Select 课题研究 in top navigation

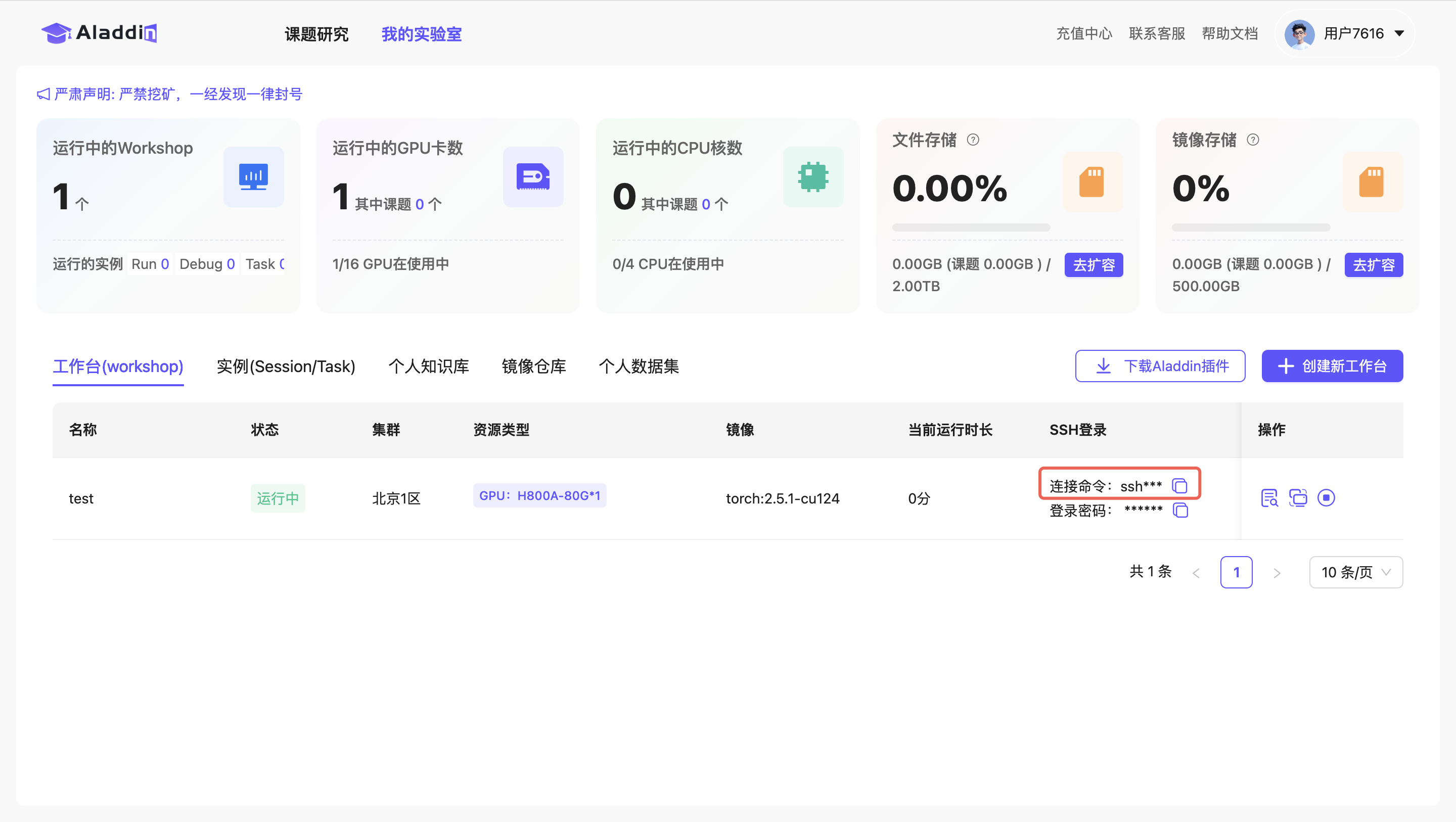(x=316, y=34)
